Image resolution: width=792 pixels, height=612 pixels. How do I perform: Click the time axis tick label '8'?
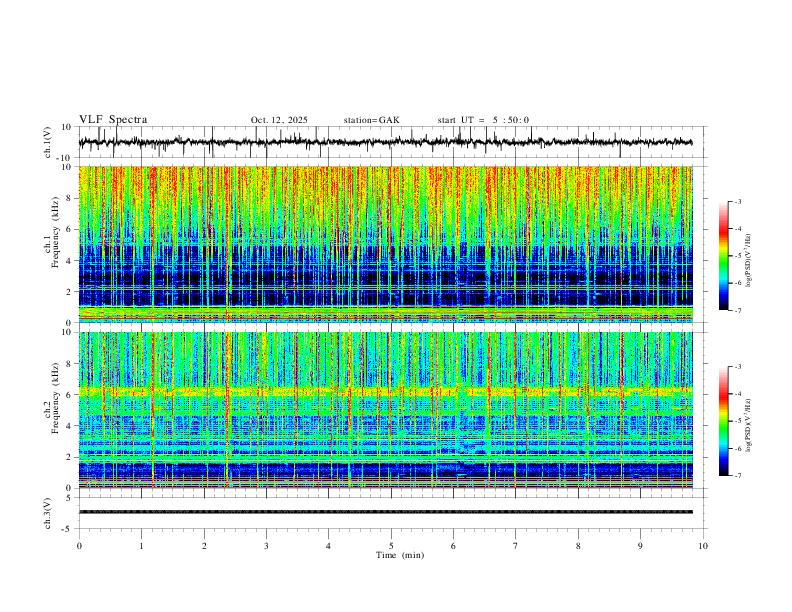coord(578,546)
